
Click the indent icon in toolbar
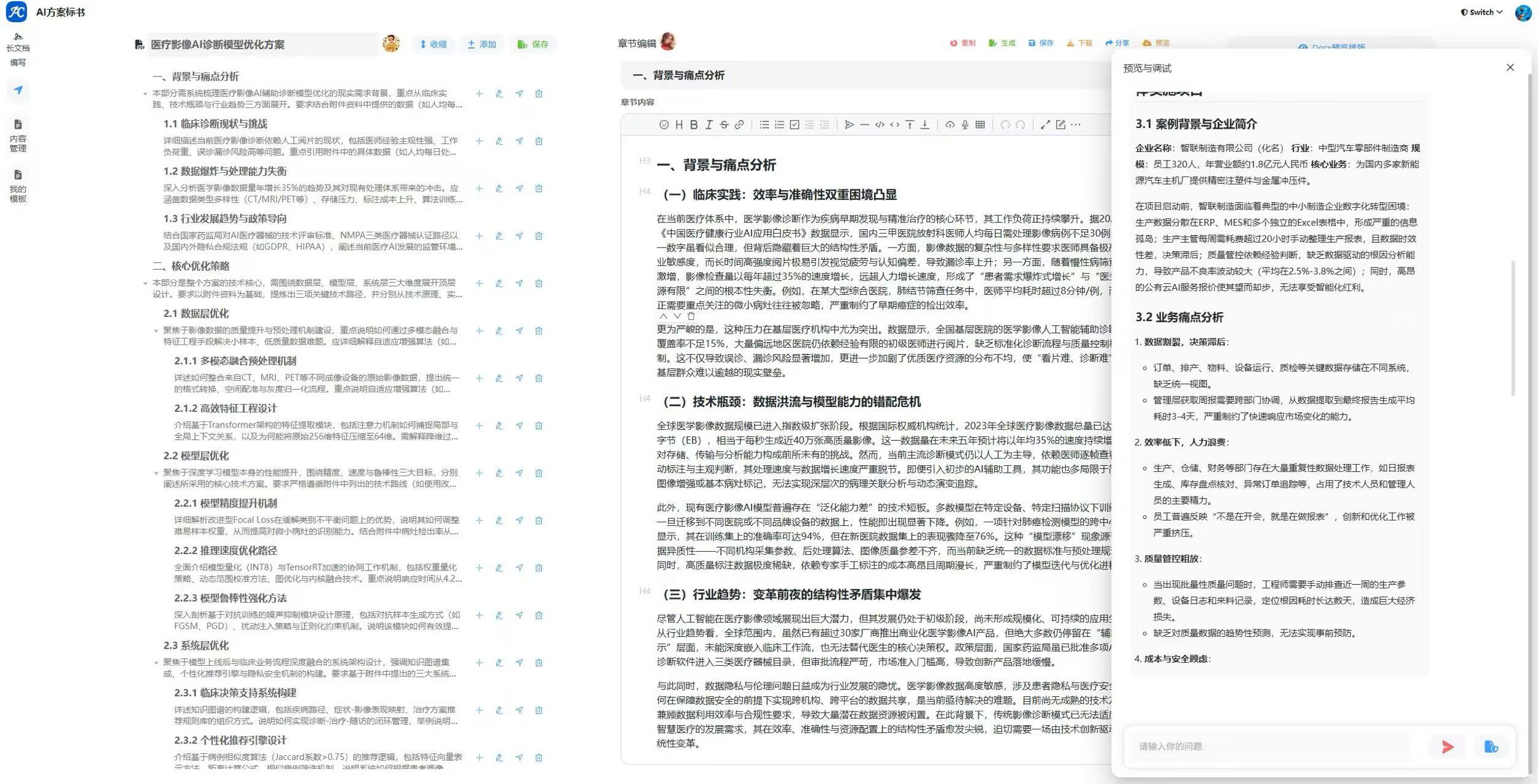click(824, 124)
